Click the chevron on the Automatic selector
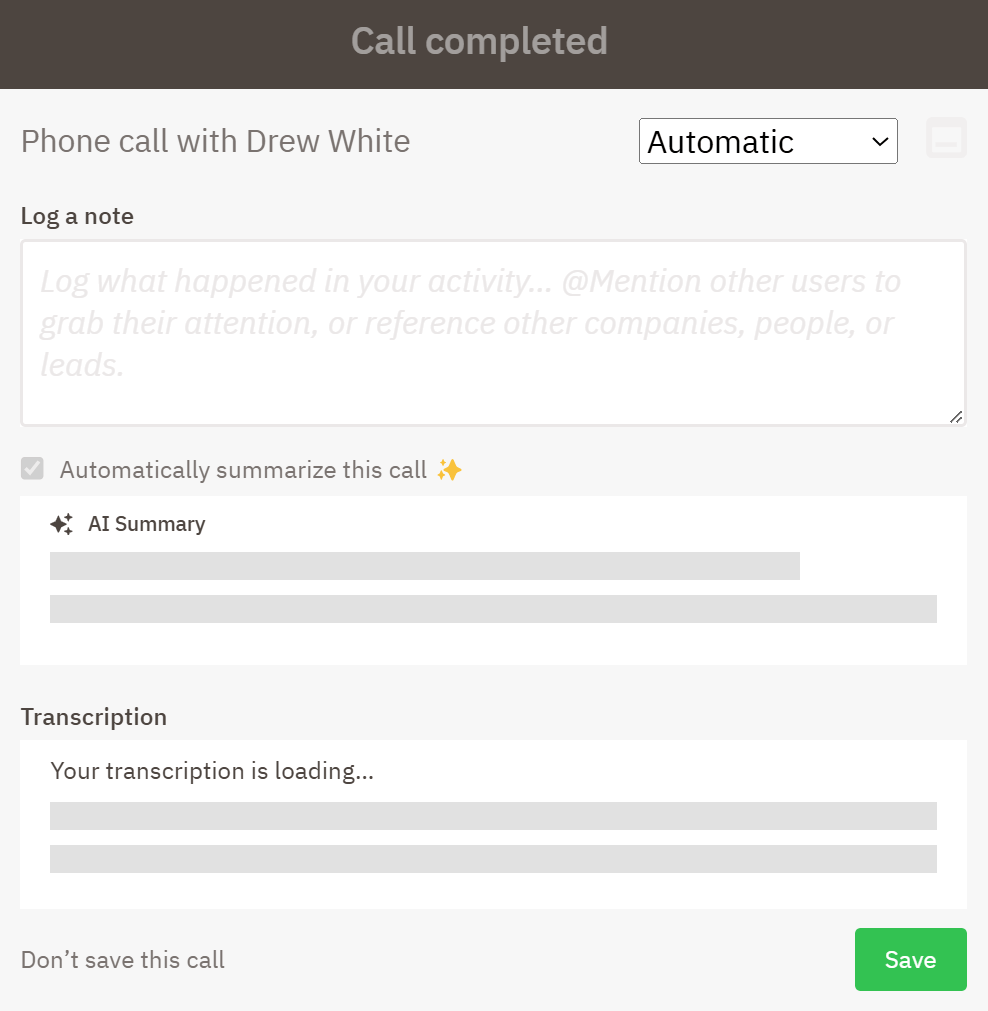Screen dimensions: 988x1011 click(x=878, y=141)
